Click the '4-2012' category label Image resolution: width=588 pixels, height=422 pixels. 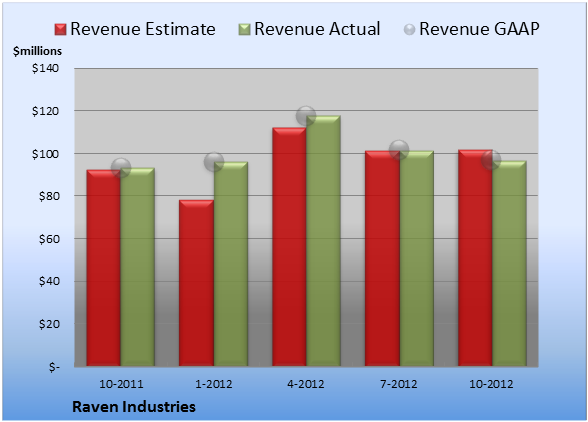click(306, 384)
